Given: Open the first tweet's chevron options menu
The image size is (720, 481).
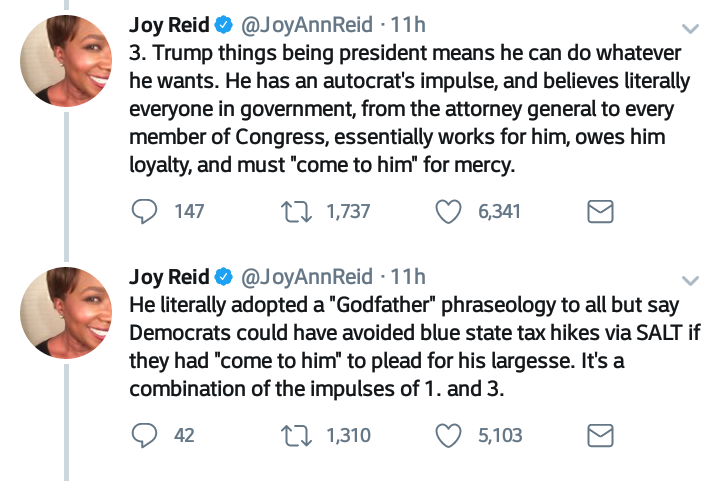Looking at the screenshot, I should point(690,28).
